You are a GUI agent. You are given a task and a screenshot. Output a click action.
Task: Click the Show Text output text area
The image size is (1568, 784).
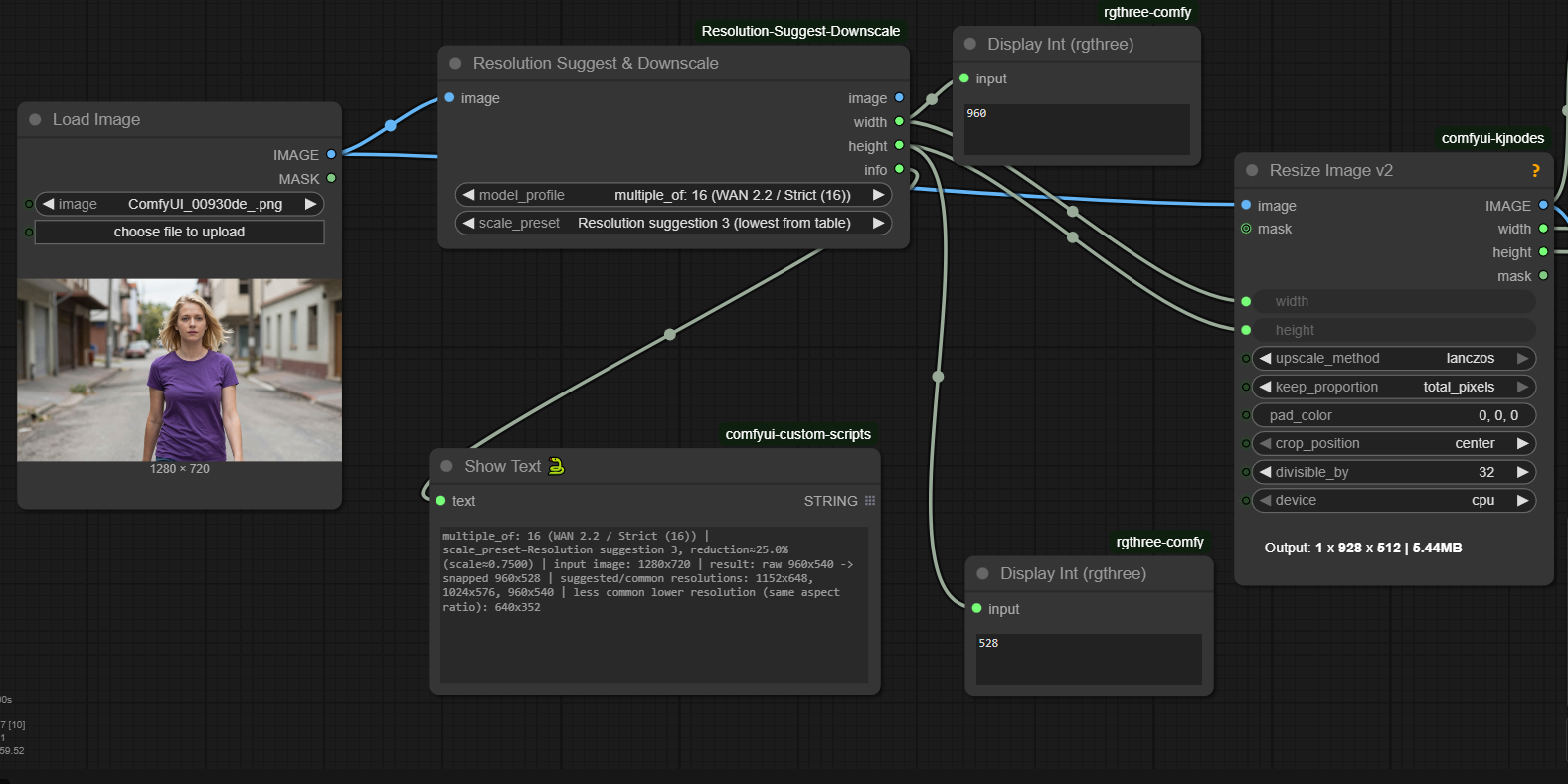(654, 604)
